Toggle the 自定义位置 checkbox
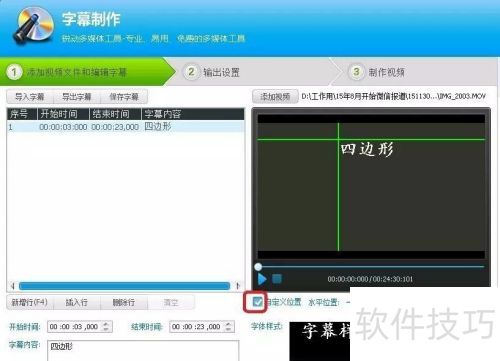The image size is (500, 361). [x=257, y=302]
